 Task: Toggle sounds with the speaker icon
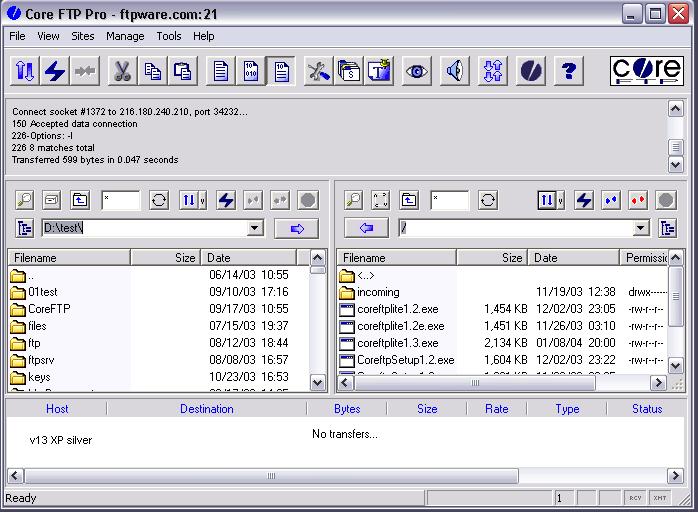(x=455, y=71)
